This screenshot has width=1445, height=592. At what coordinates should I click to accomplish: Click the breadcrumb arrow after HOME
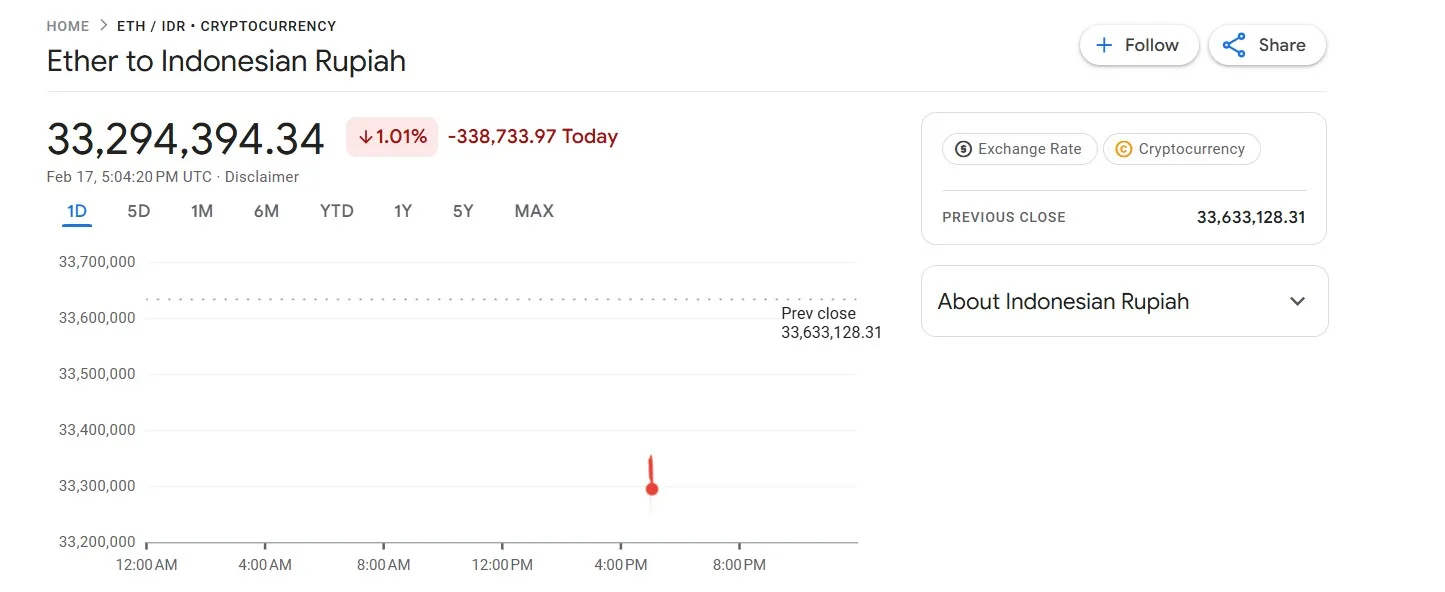point(103,26)
